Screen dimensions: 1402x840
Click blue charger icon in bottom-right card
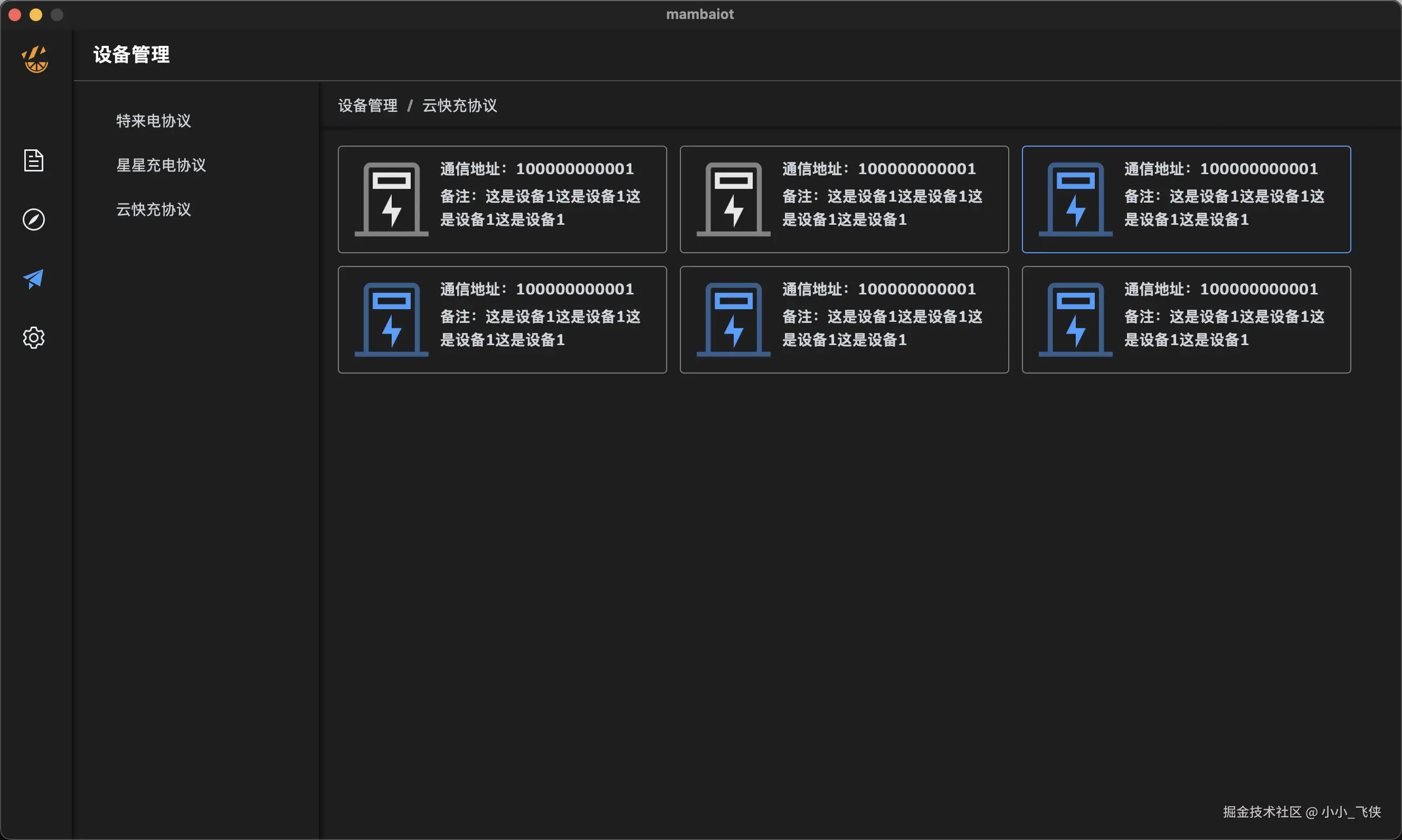tap(1075, 319)
